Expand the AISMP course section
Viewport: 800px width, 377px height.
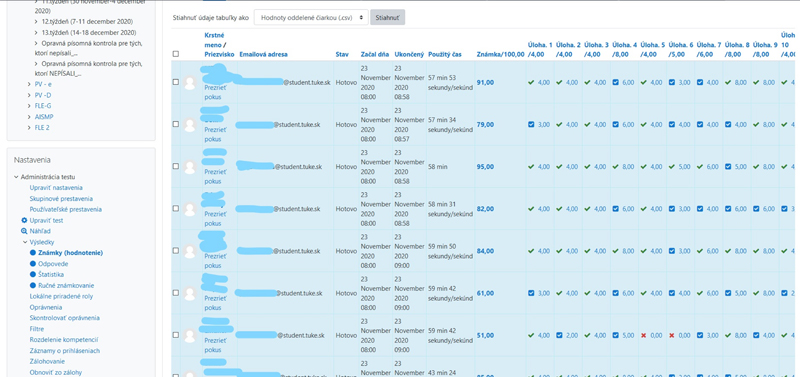30,117
